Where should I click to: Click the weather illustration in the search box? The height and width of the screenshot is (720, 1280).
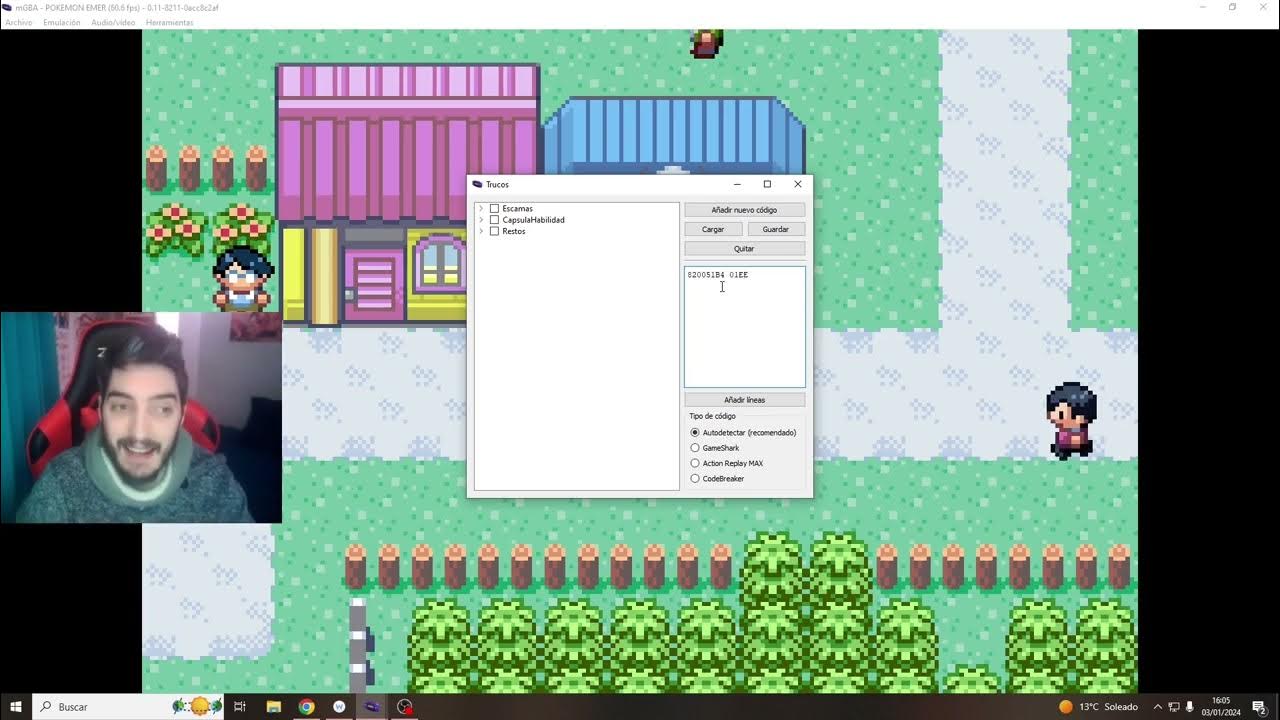(196, 706)
